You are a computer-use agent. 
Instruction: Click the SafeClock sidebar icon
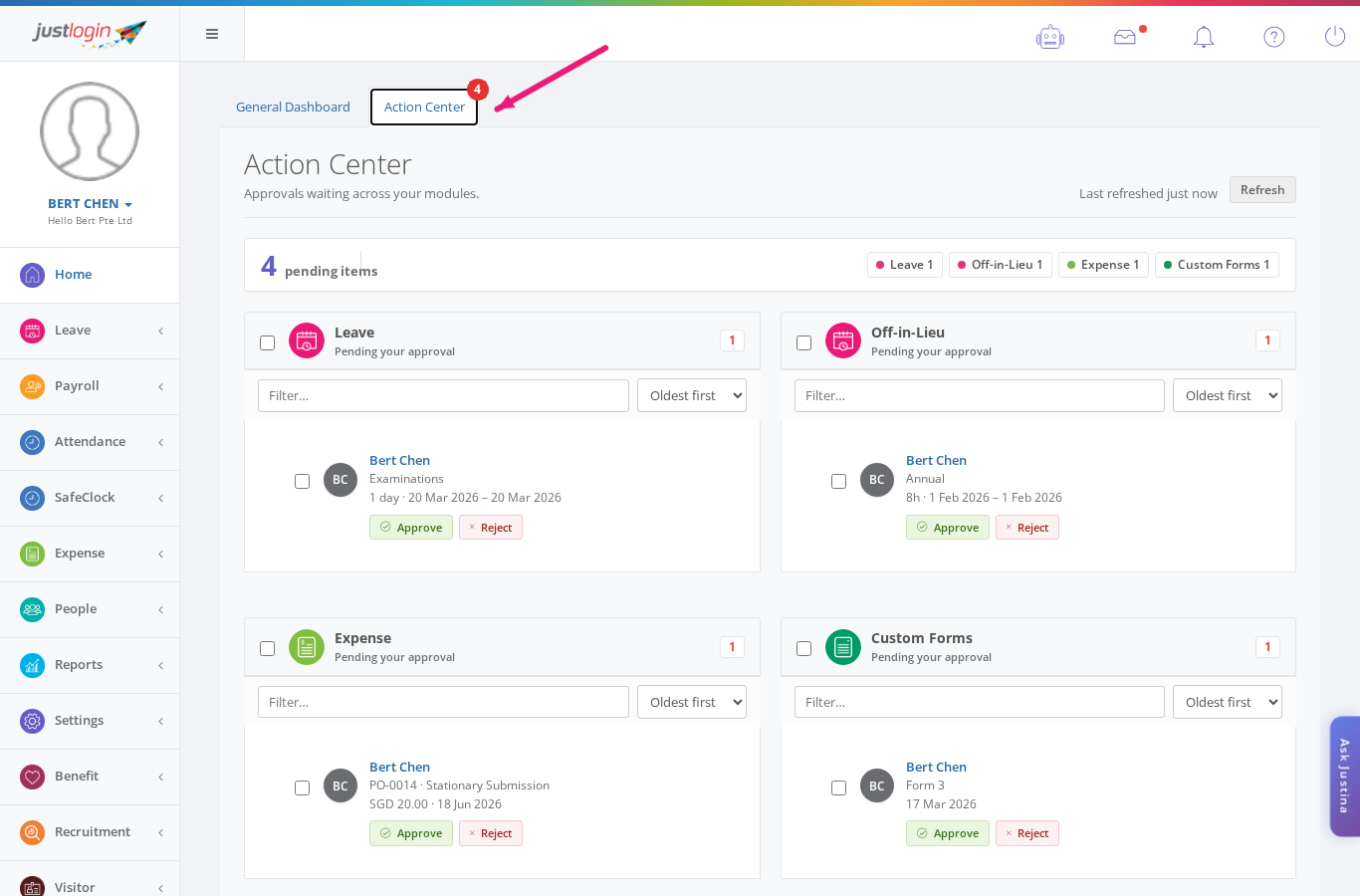pos(33,498)
